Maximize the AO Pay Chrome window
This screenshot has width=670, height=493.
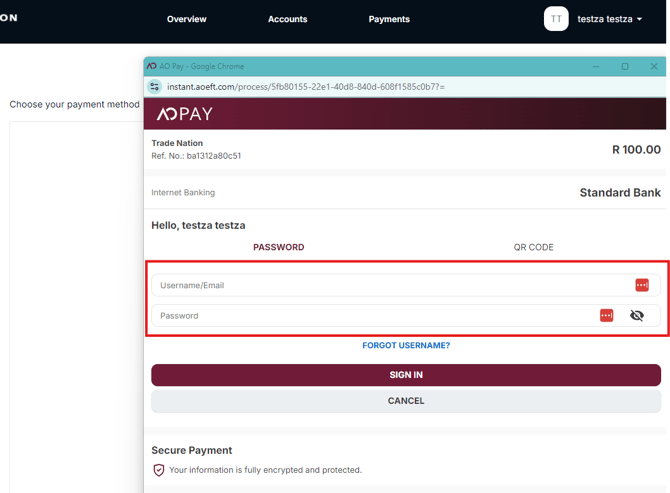[x=625, y=66]
